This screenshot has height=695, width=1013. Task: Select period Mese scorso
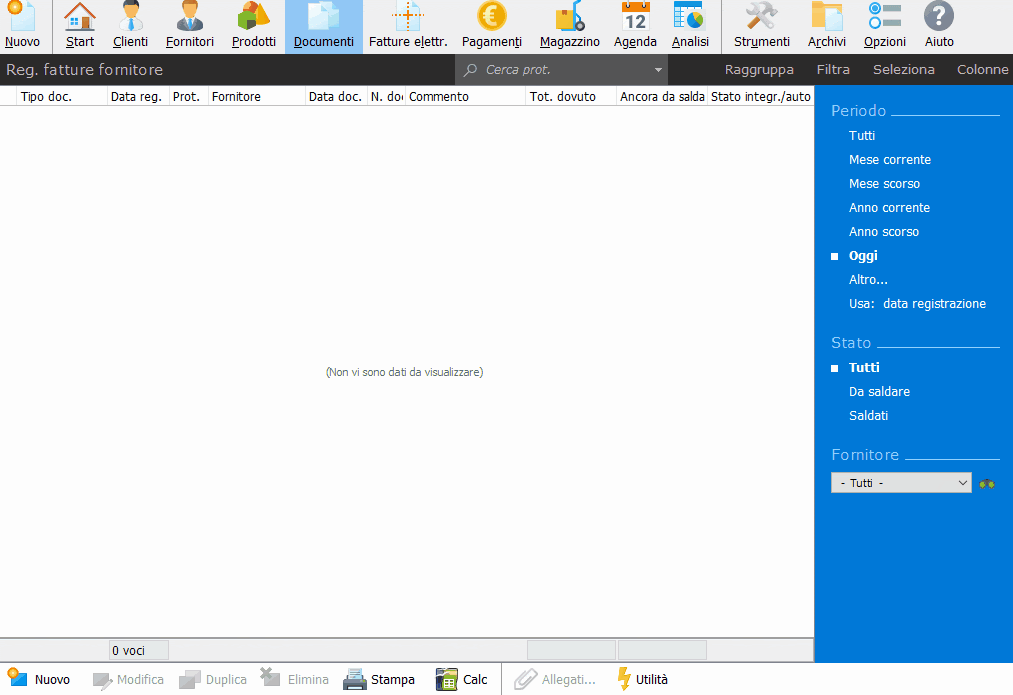(x=884, y=183)
